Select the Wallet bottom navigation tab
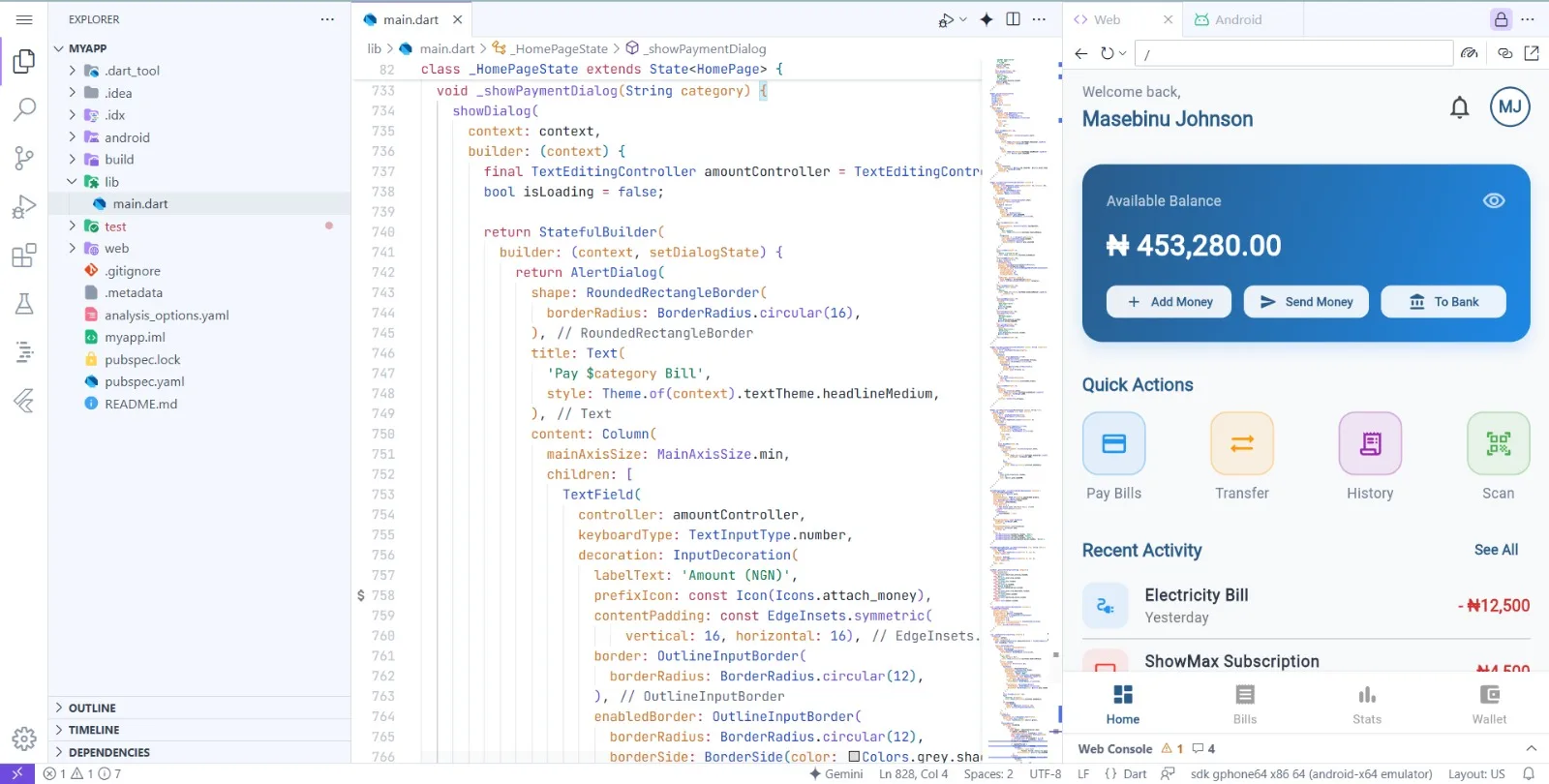This screenshot has width=1549, height=784. [x=1489, y=704]
